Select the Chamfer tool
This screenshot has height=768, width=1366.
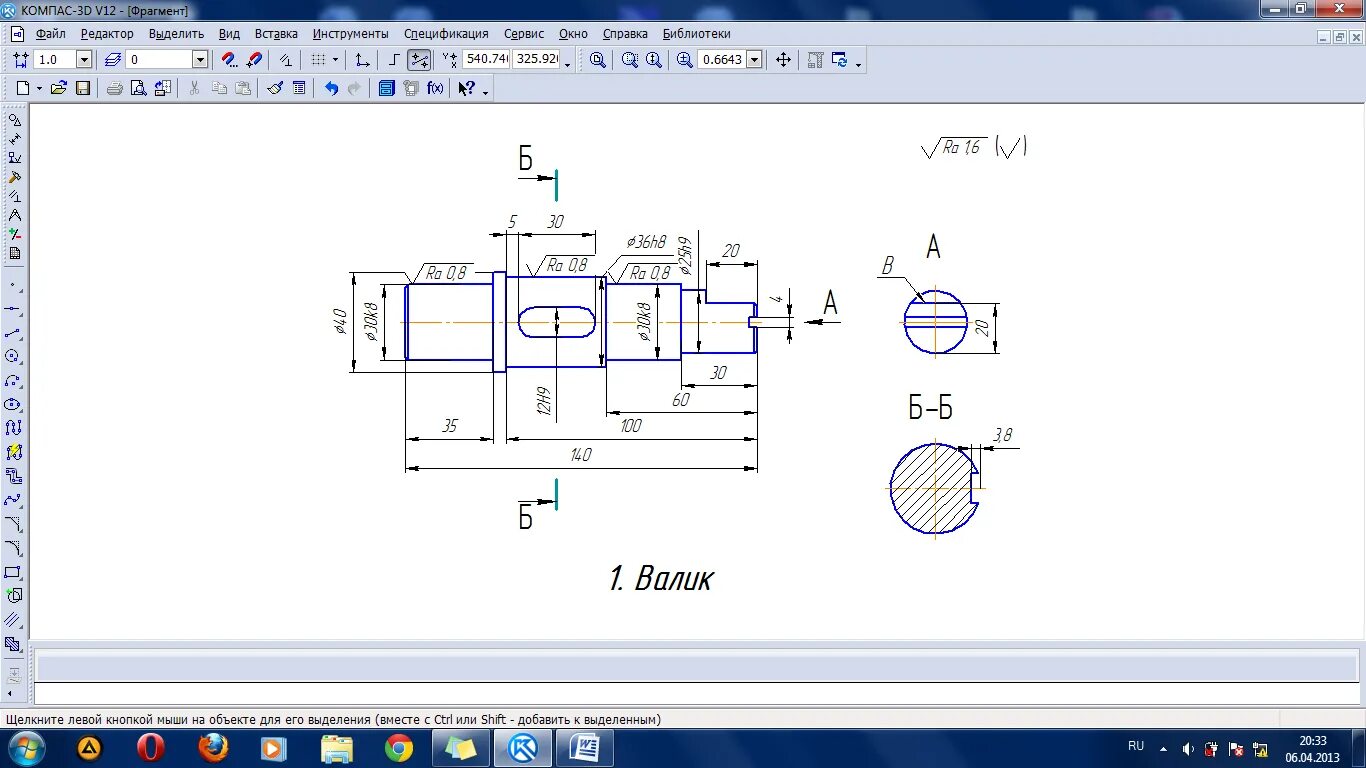tap(13, 523)
